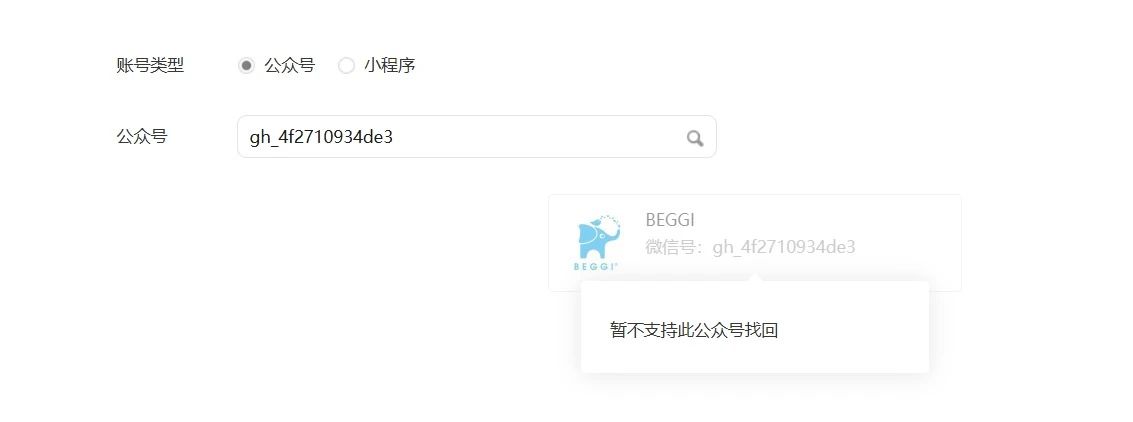Select the 公众号 radio button circle
1133x422 pixels.
[x=246, y=66]
